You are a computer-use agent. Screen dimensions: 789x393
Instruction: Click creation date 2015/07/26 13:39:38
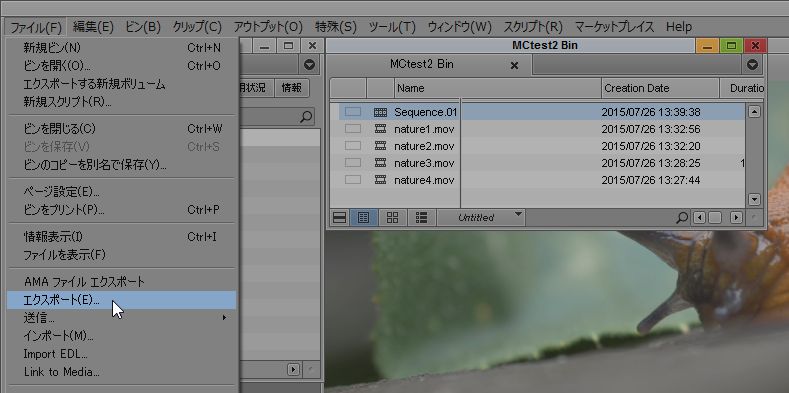651,112
